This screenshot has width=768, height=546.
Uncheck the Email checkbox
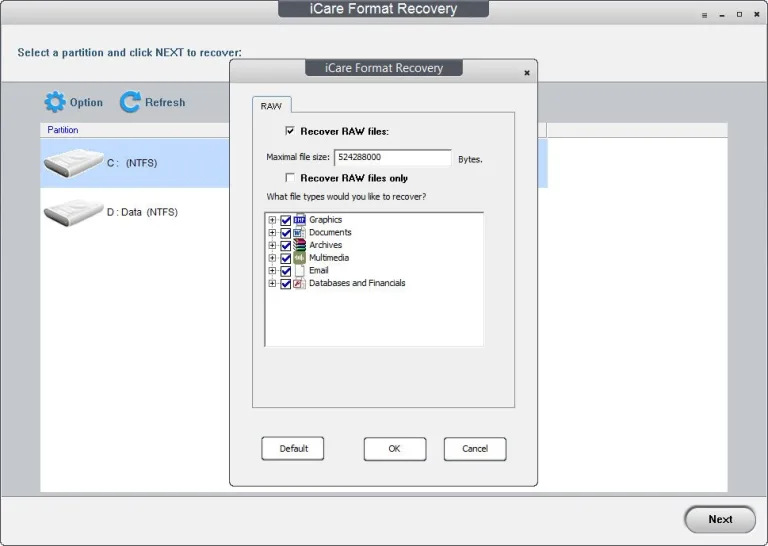pos(286,271)
